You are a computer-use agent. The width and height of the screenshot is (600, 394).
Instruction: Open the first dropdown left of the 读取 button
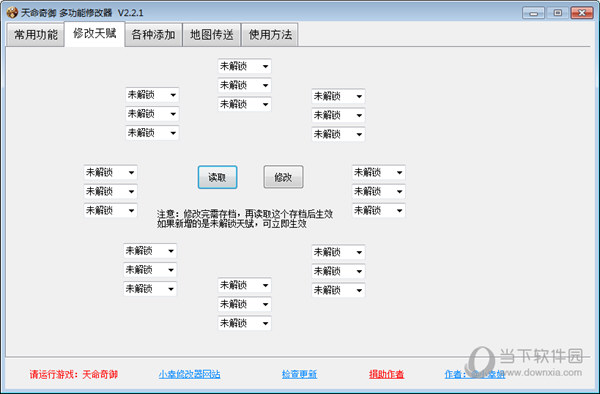tap(111, 172)
